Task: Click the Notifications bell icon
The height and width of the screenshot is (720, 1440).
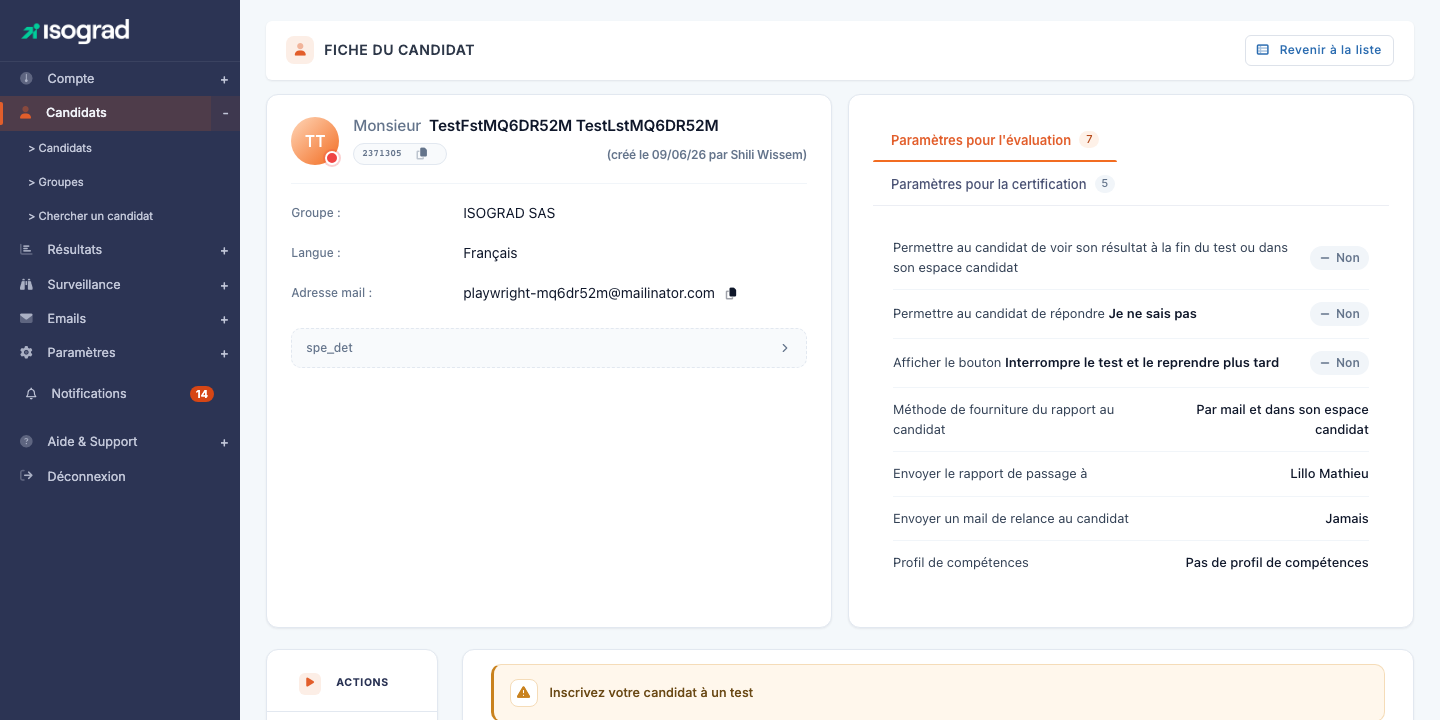Action: tap(32, 393)
